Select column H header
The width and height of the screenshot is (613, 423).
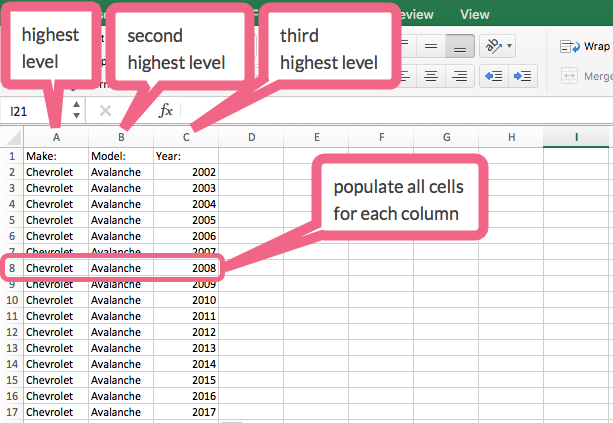pyautogui.click(x=511, y=137)
